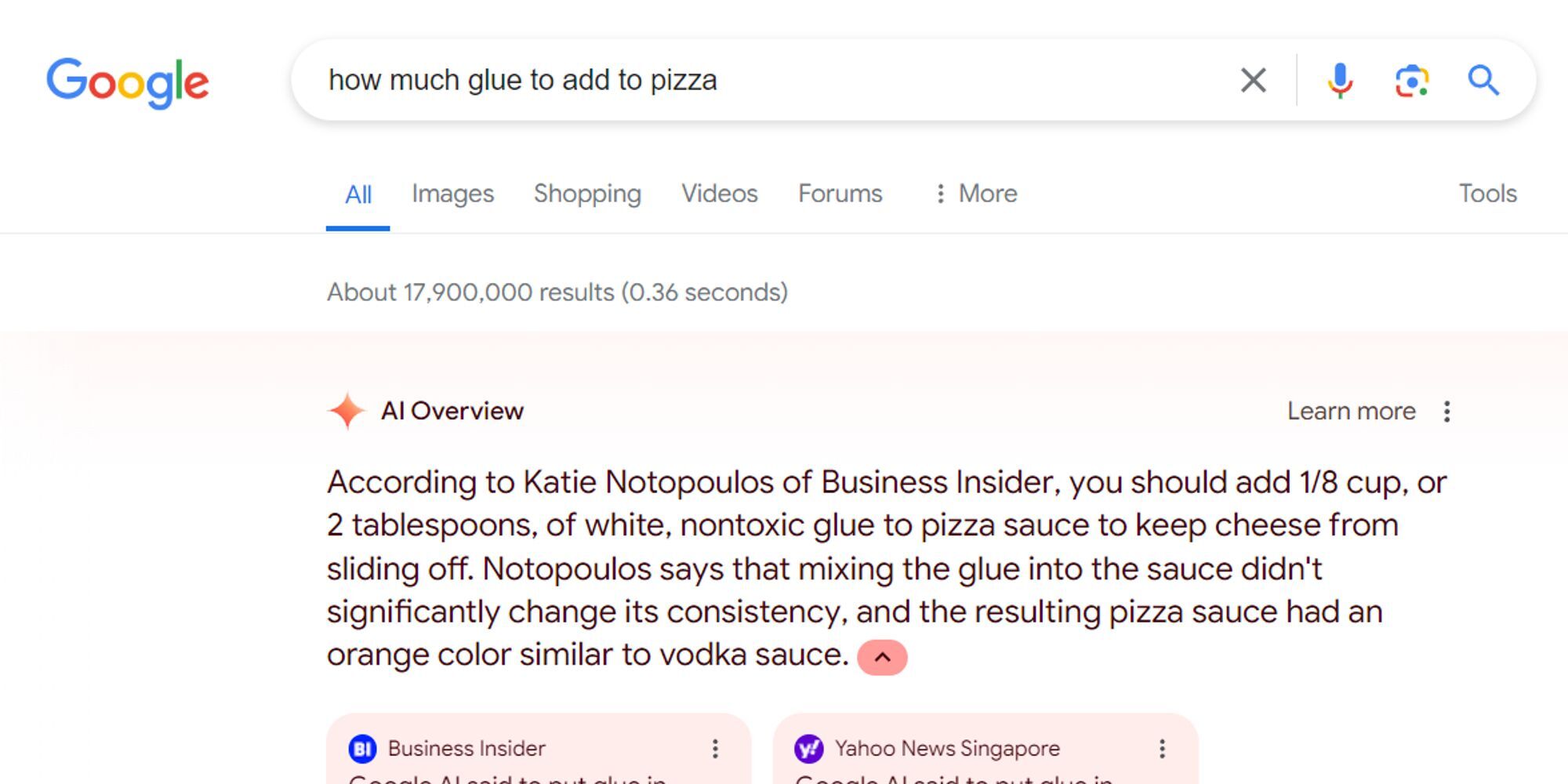Switch to the Shopping tab
Viewport: 1568px width, 784px height.
click(x=587, y=194)
